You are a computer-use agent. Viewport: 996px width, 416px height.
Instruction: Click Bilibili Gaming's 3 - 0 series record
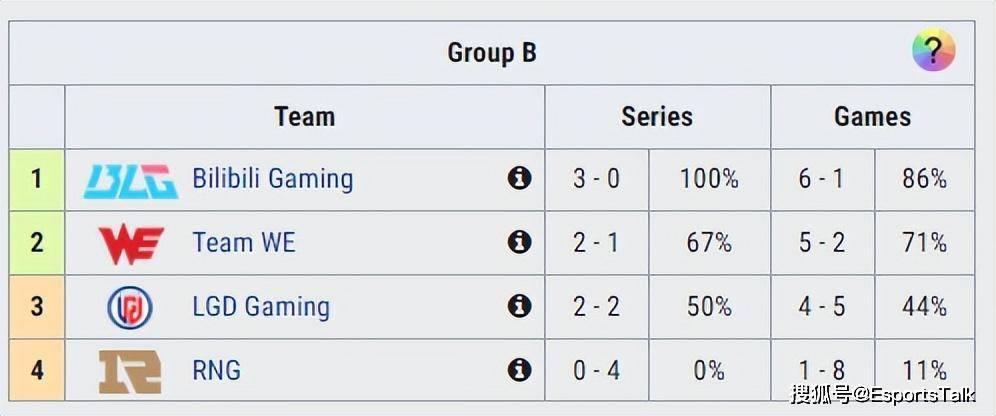[x=596, y=179]
